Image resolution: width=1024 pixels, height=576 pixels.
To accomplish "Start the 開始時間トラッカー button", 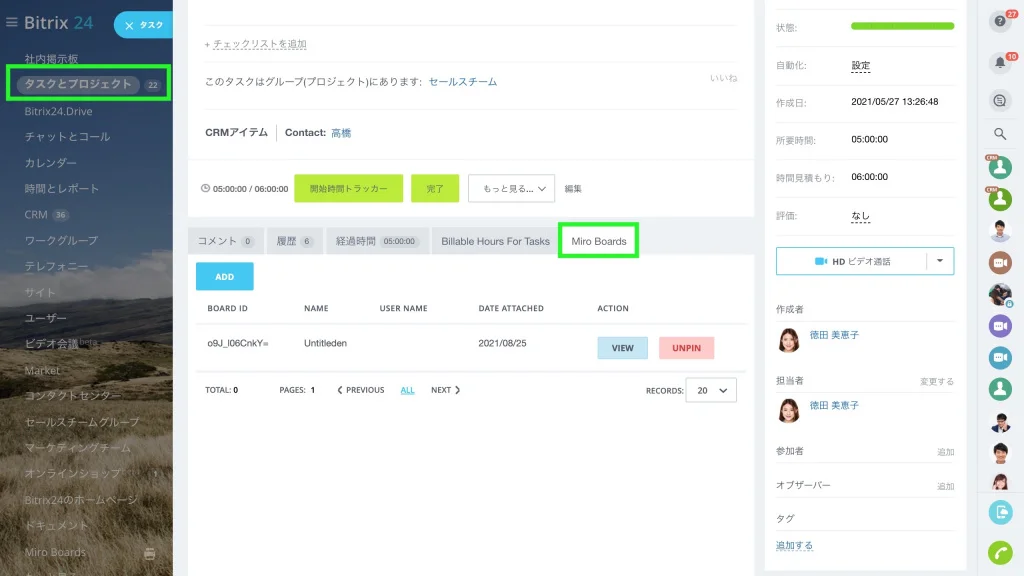I will click(348, 188).
